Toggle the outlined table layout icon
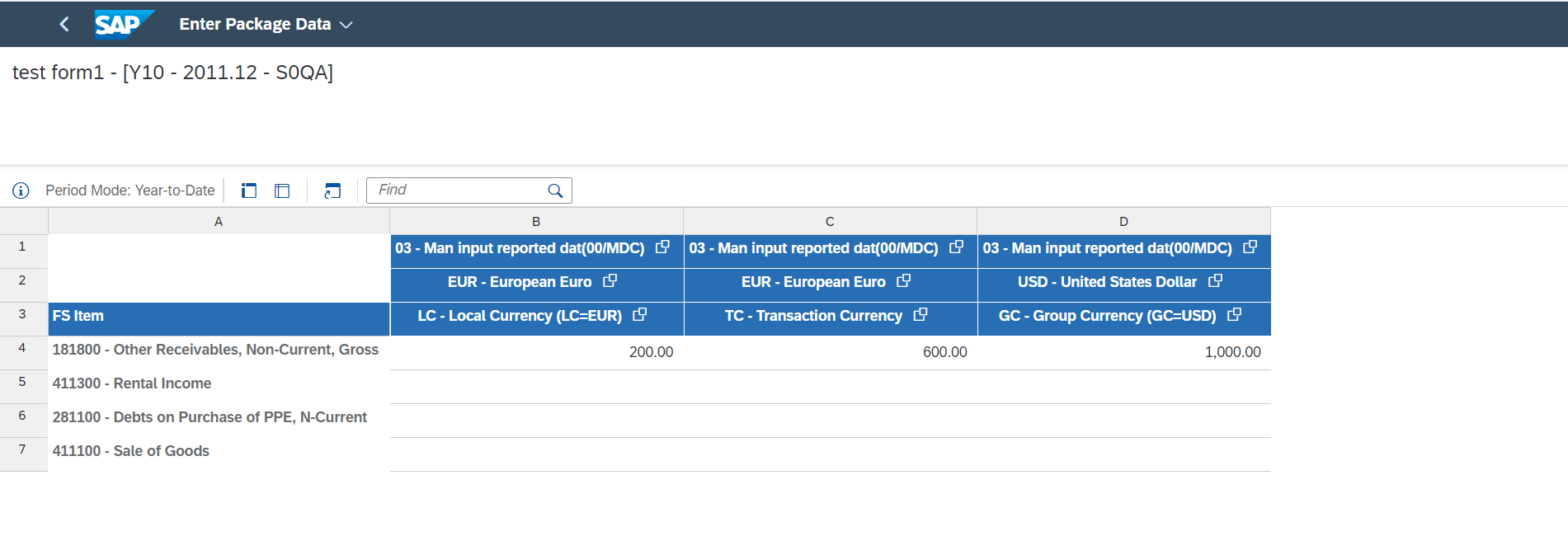This screenshot has height=555, width=1568. click(x=282, y=190)
